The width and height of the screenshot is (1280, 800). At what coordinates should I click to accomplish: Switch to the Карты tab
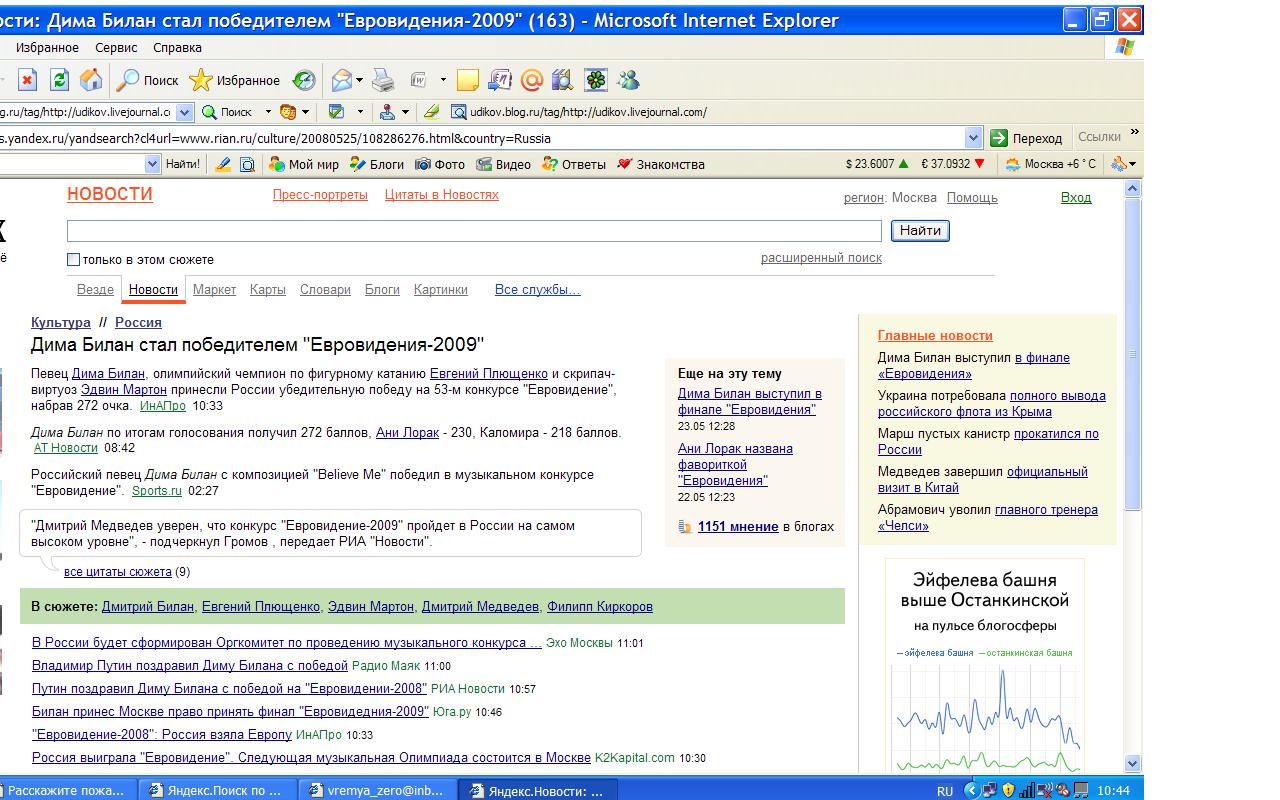click(x=268, y=290)
